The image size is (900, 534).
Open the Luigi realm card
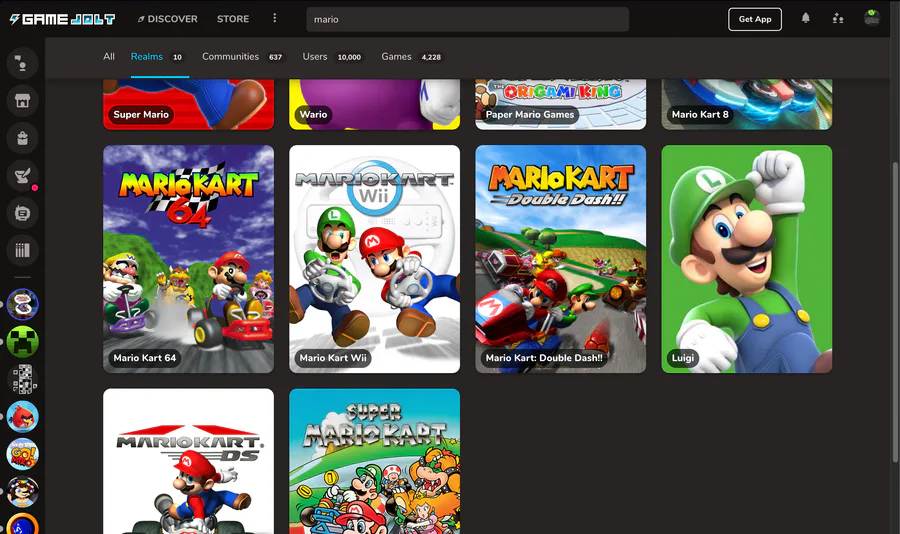tap(747, 259)
